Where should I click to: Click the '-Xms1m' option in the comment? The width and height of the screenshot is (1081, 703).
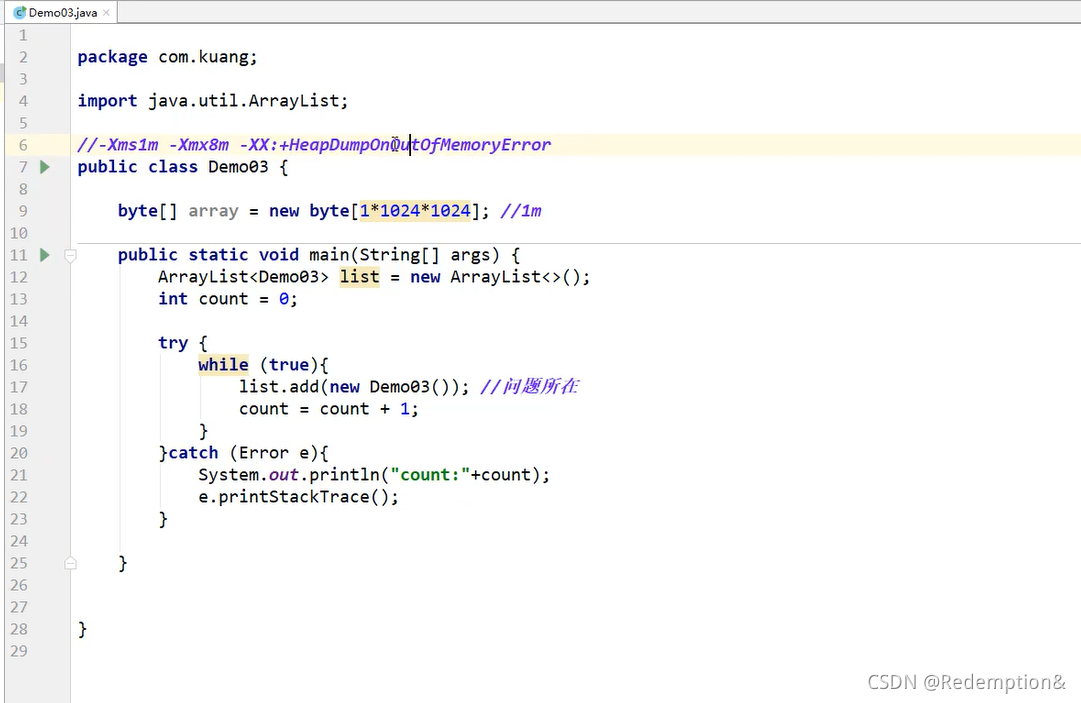pos(128,145)
